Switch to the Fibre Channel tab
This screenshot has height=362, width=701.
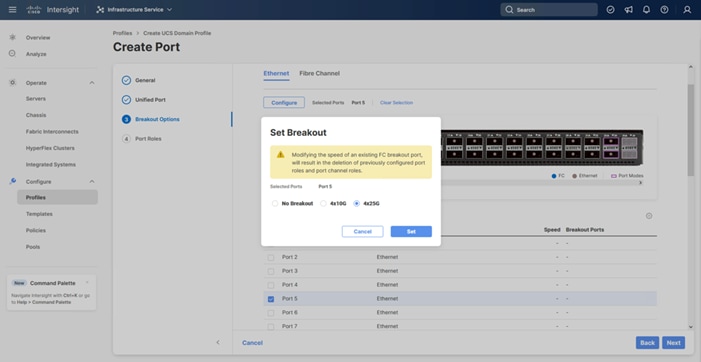320,73
